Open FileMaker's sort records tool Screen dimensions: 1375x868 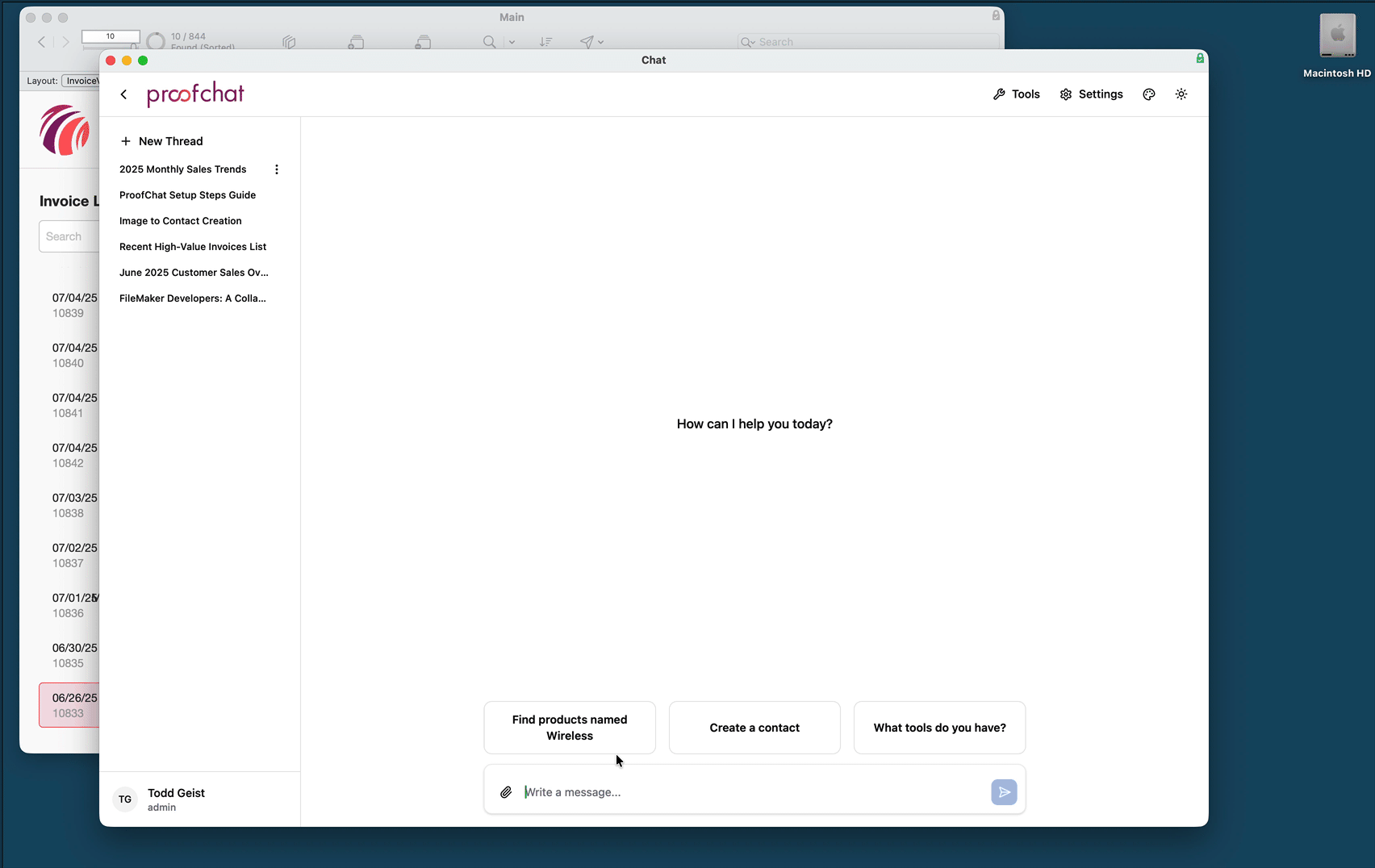(545, 42)
